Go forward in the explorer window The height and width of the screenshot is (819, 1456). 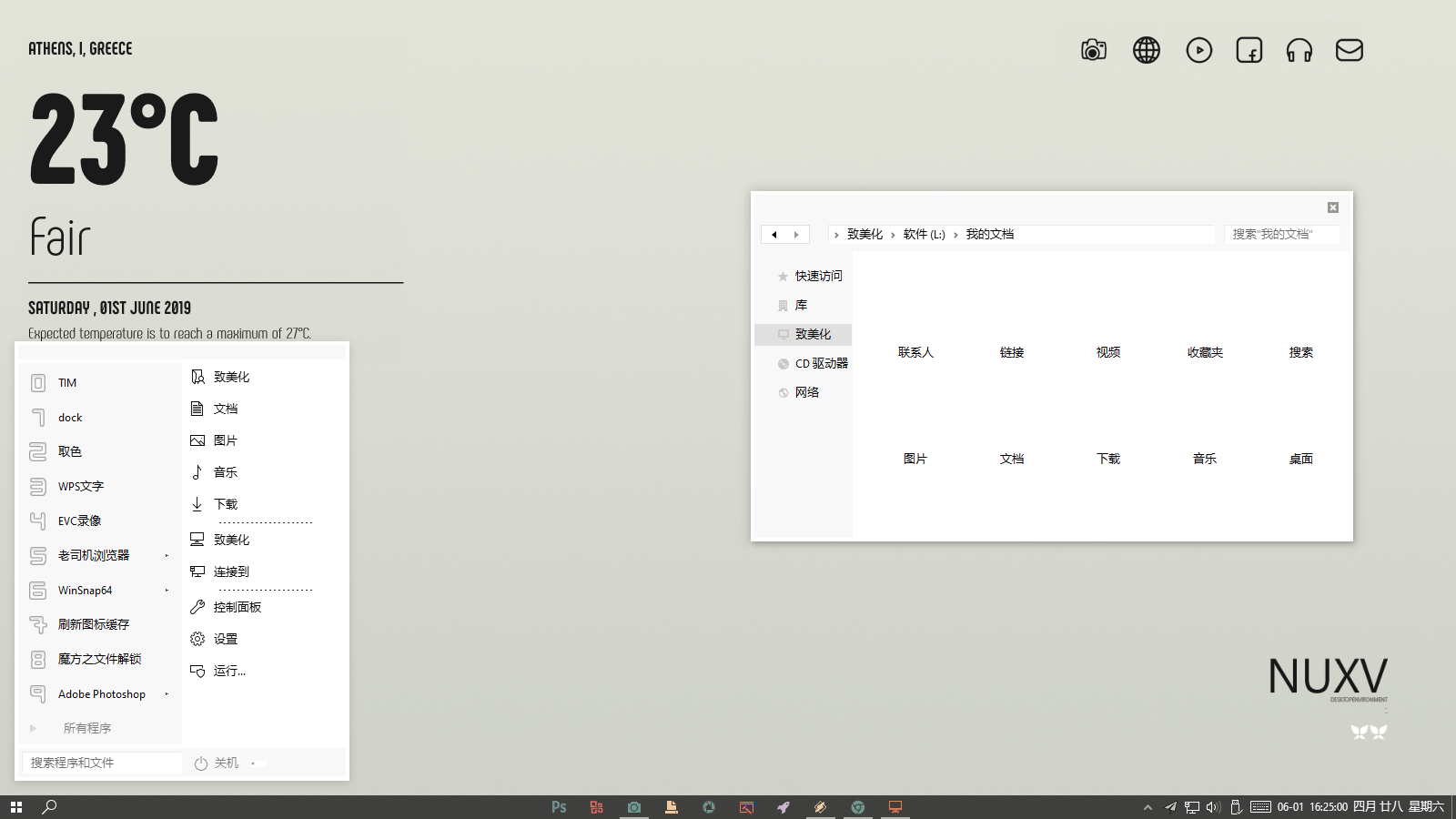coord(796,235)
